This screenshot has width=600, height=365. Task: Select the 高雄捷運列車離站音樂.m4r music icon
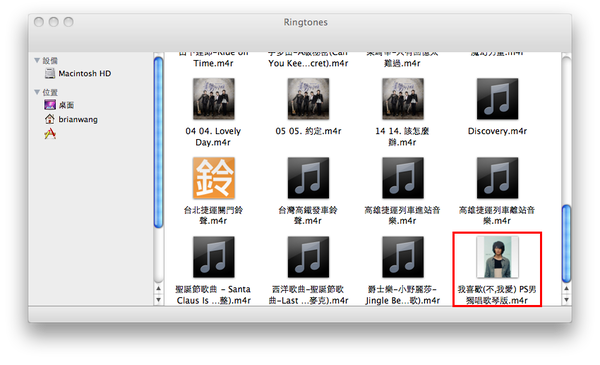(497, 178)
